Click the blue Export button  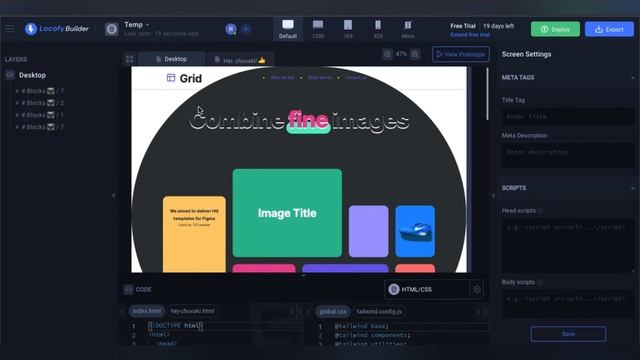(x=609, y=29)
